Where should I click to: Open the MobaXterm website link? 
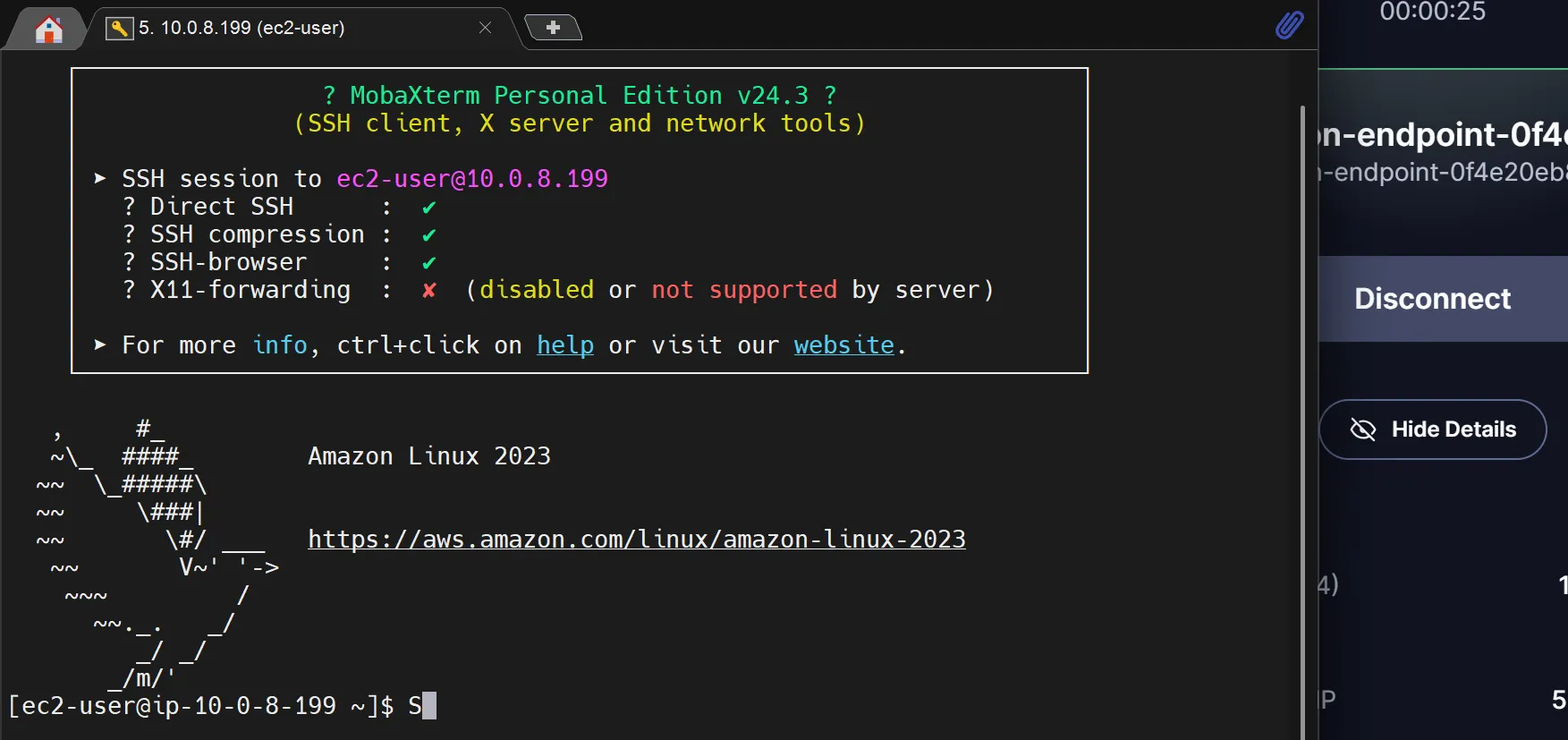(x=843, y=345)
